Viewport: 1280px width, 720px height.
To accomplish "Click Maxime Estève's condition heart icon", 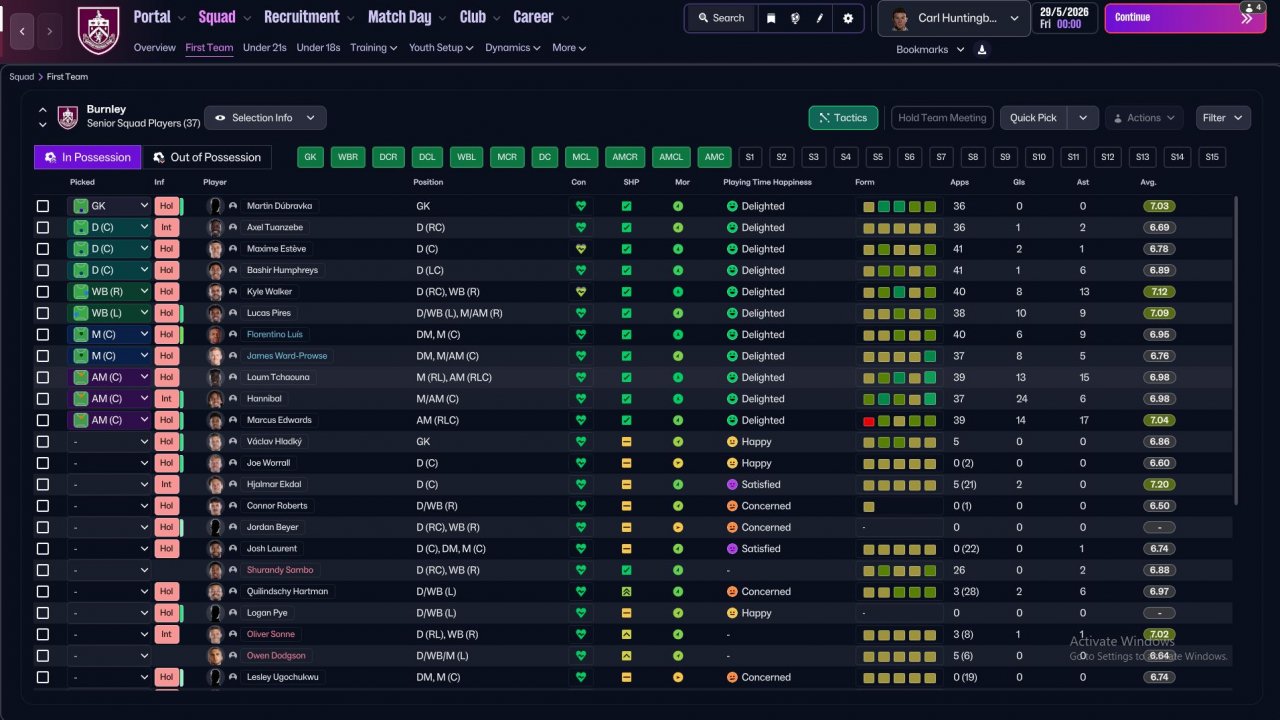I will pos(580,249).
